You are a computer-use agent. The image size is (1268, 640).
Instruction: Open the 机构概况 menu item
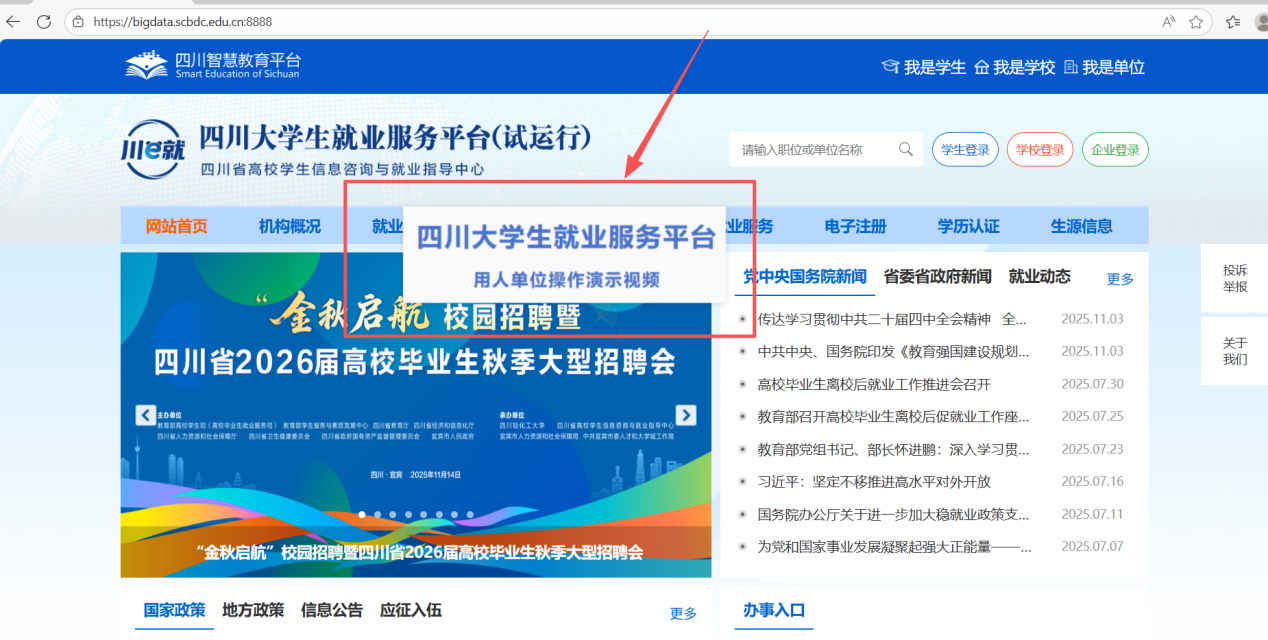click(290, 226)
